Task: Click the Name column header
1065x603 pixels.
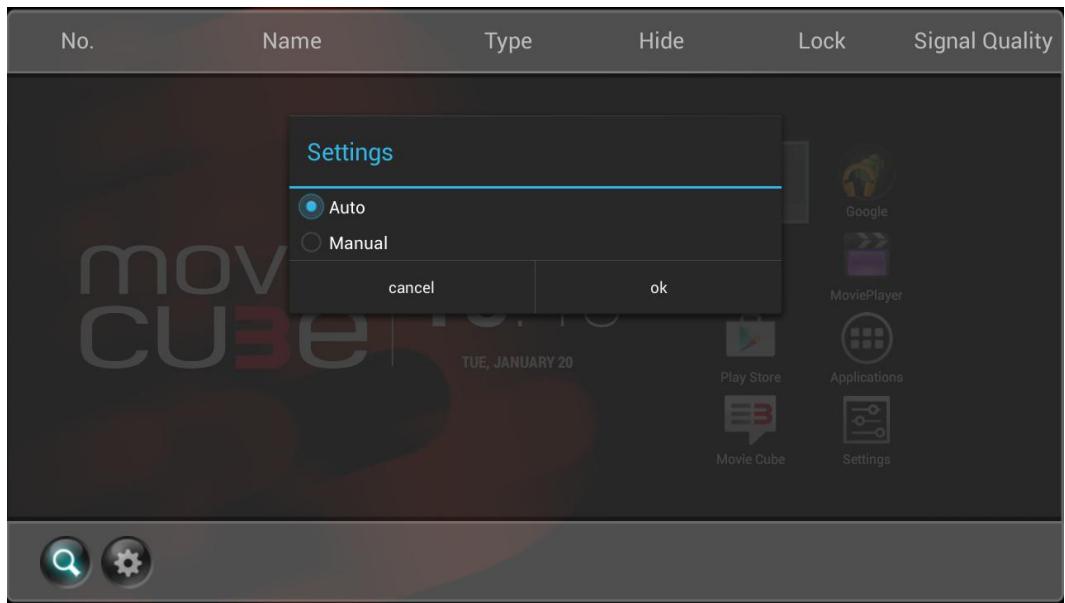Action: (x=292, y=41)
